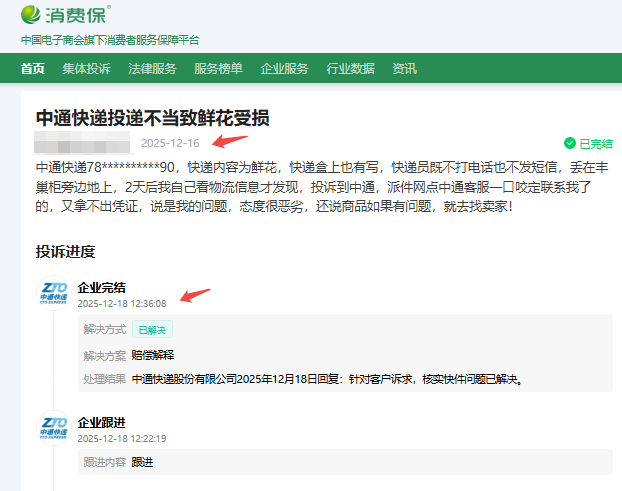622x491 pixels.
Task: Select 服务榜单 in the navigation bar
Action: click(x=218, y=69)
